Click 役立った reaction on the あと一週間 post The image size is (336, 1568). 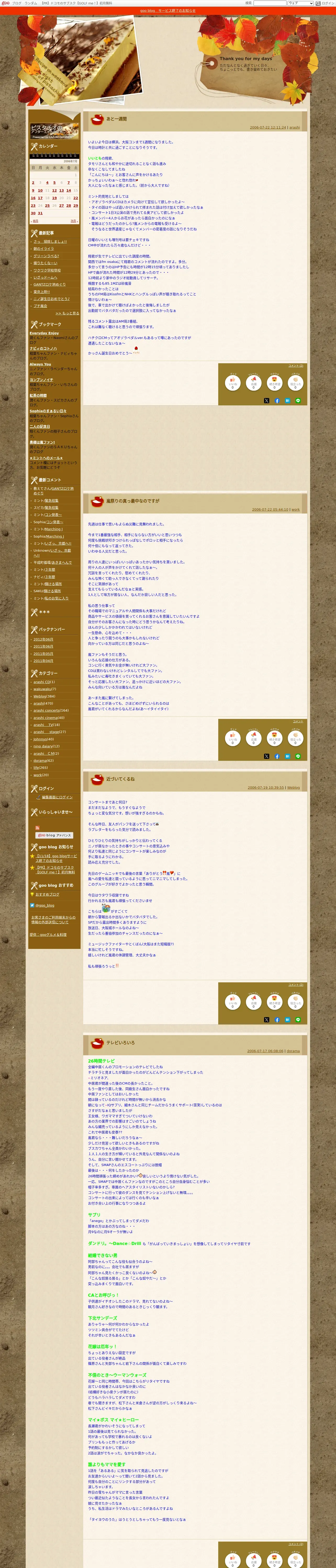pos(295,382)
